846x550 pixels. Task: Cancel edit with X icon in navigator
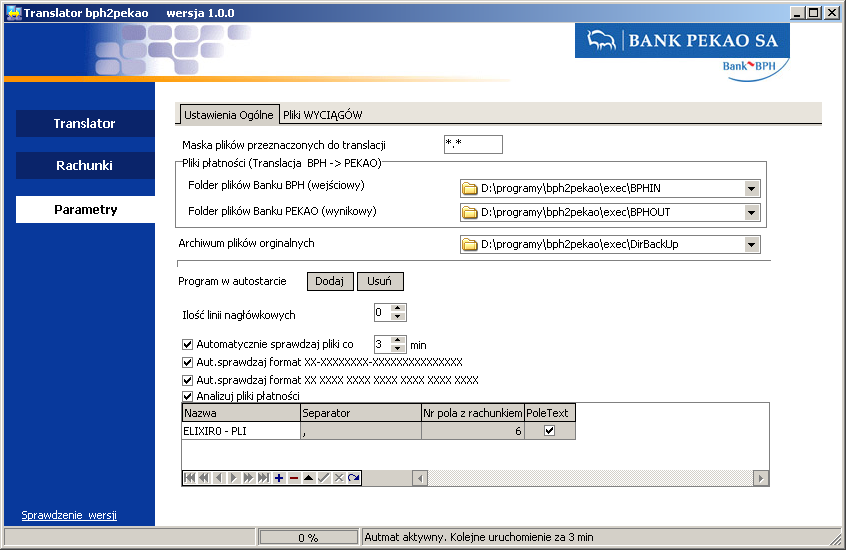[x=338, y=478]
